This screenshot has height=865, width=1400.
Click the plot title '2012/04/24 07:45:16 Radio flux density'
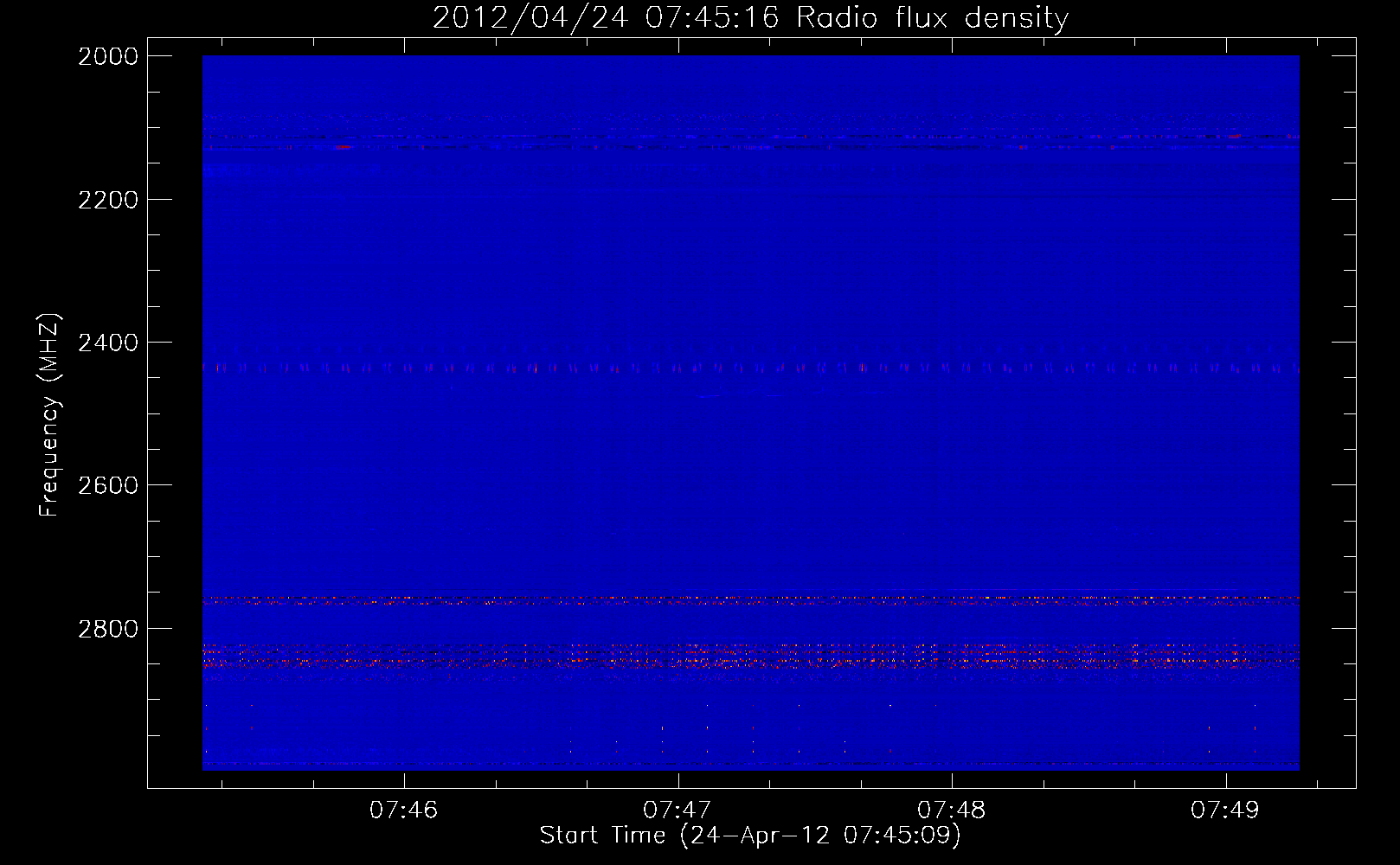(x=750, y=17)
